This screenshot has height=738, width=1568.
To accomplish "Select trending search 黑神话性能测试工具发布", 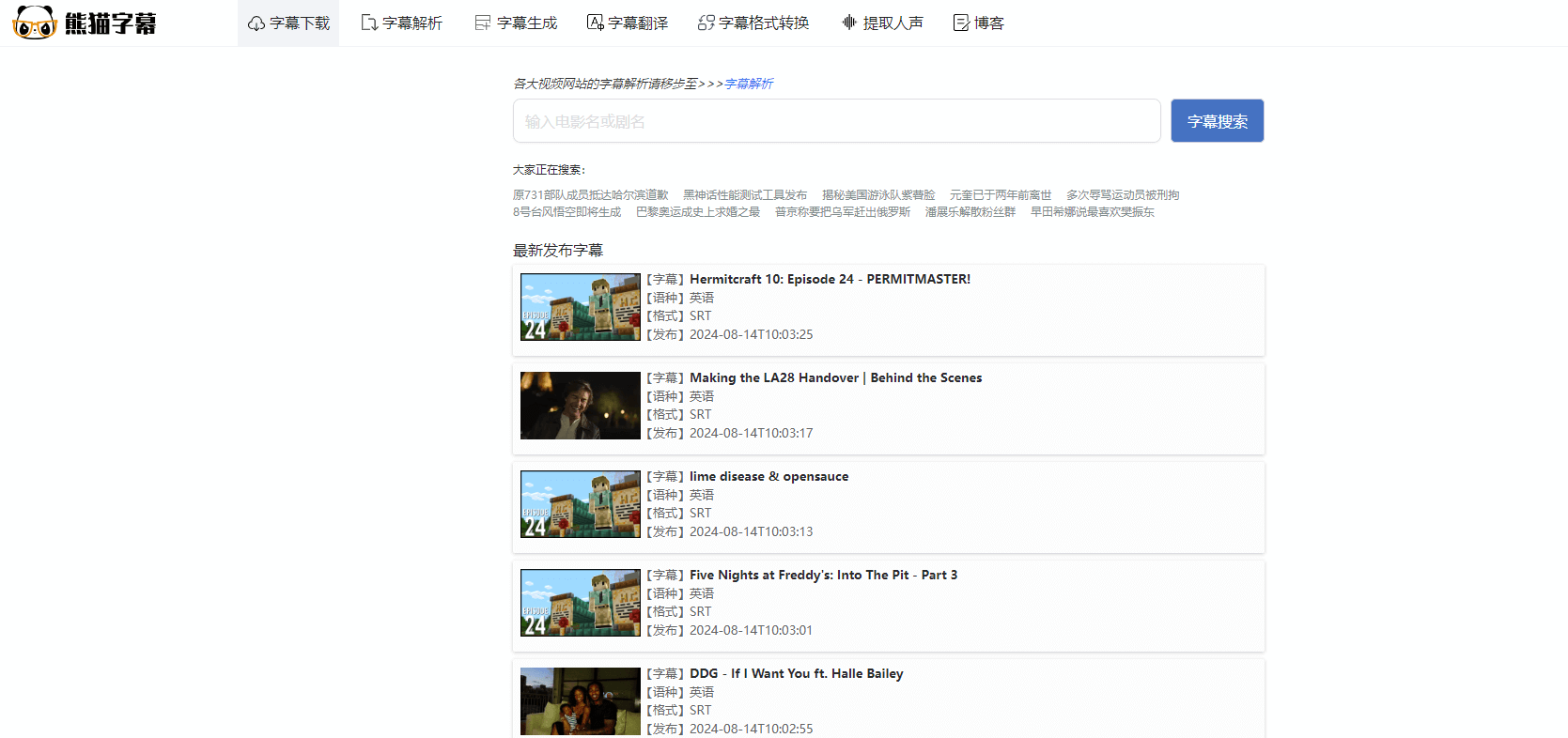I will tap(744, 195).
